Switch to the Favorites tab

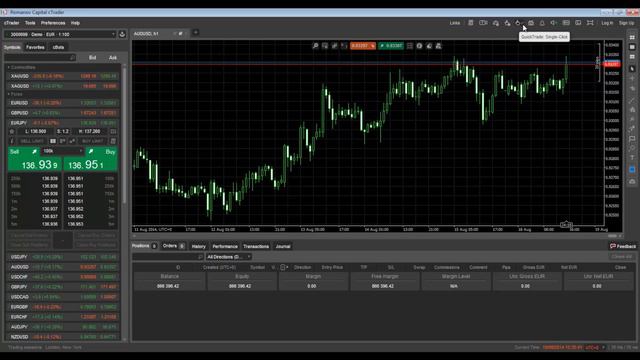click(36, 47)
